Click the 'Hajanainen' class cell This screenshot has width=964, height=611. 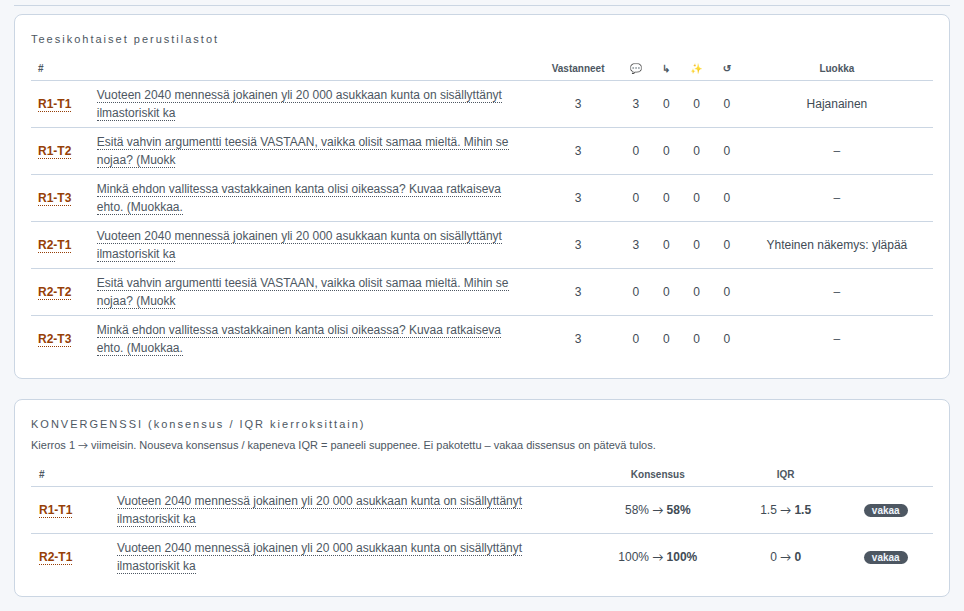pyautogui.click(x=837, y=104)
